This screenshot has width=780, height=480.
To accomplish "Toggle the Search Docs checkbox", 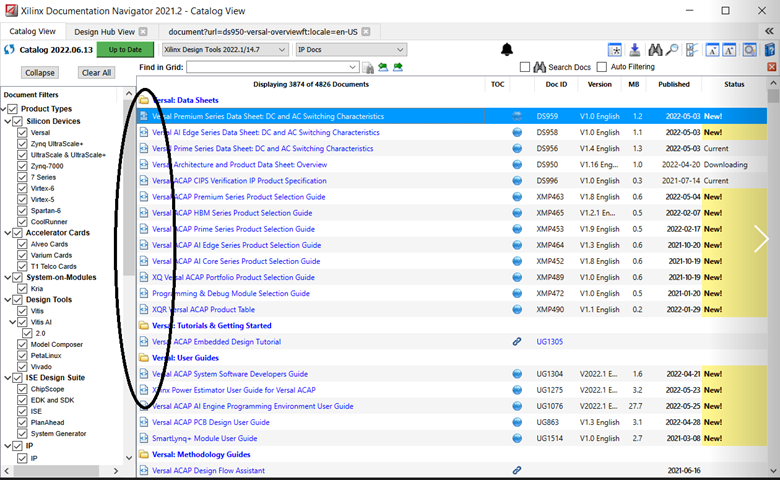I will (525, 67).
